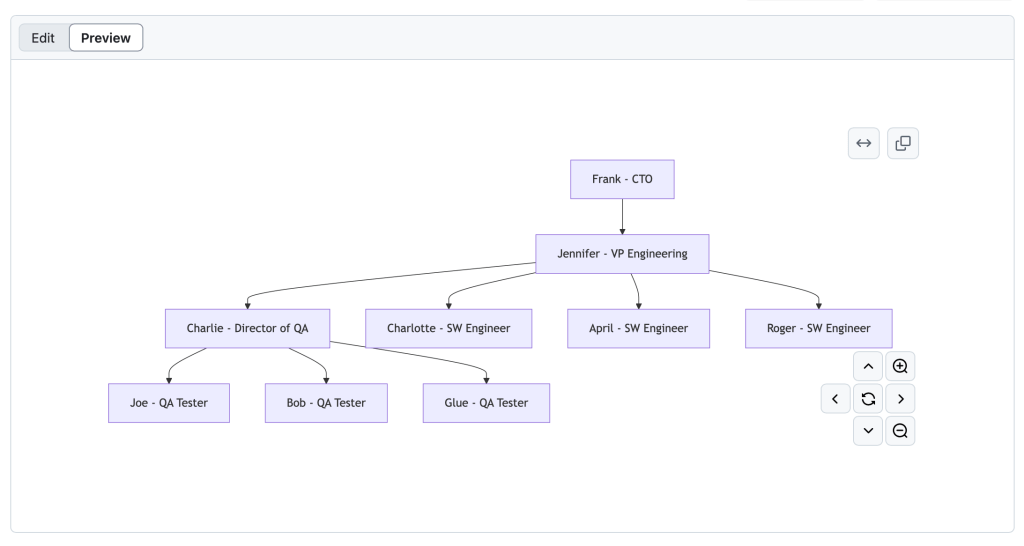The width and height of the screenshot is (1024, 546).
Task: Click the Joe - QA Tester node
Action: click(x=168, y=403)
